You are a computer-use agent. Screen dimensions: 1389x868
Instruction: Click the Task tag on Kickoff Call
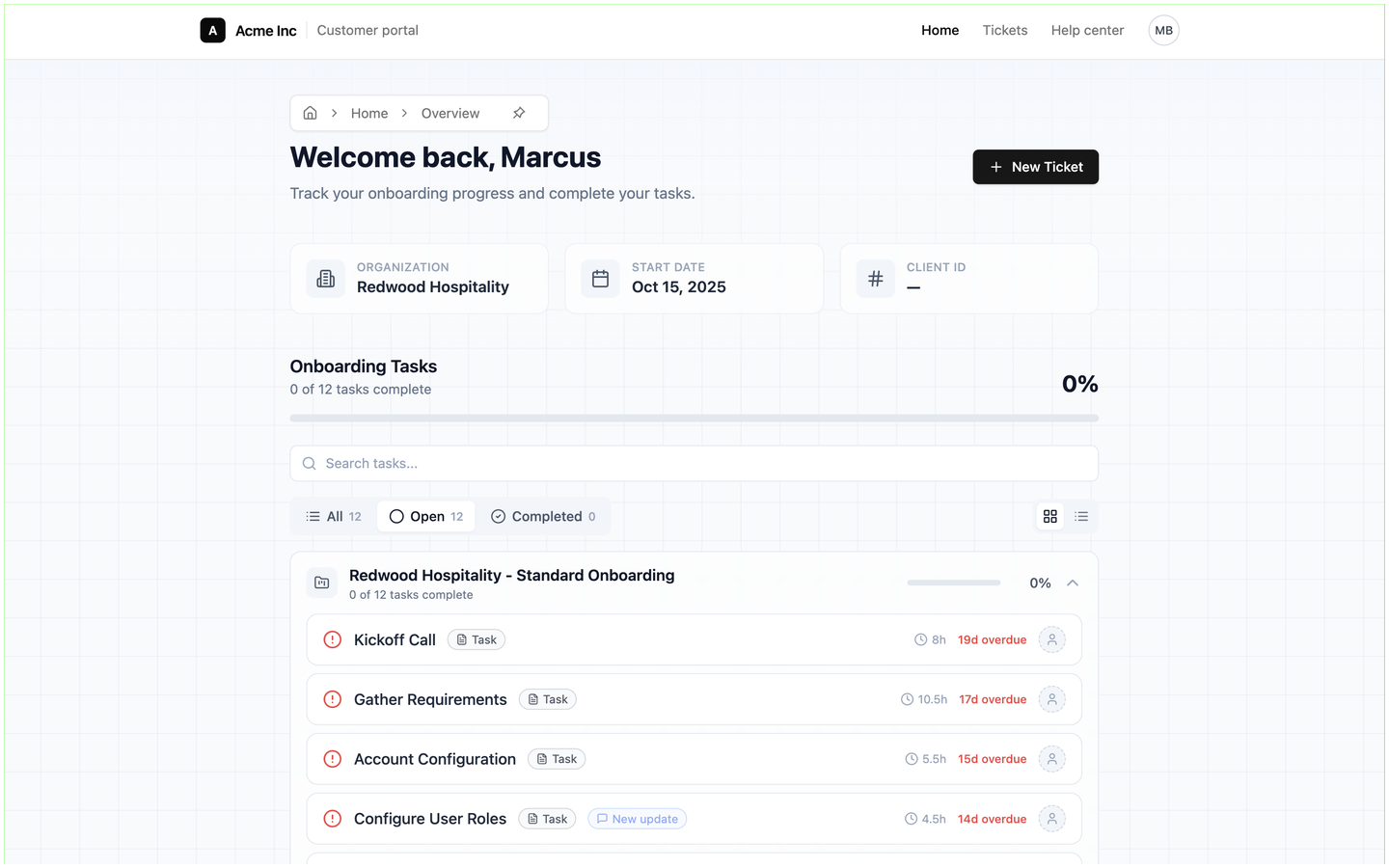[x=477, y=639]
